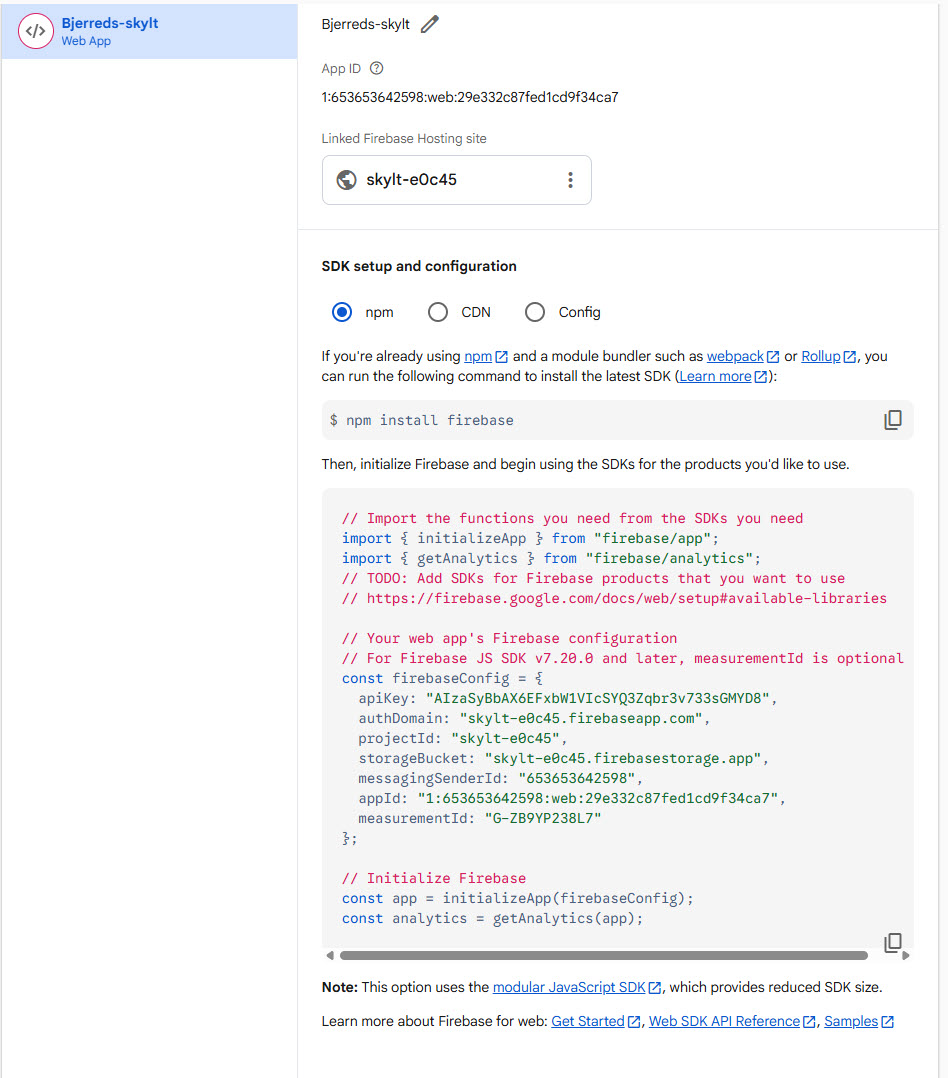Select the Config radio button
948x1078 pixels.
click(535, 312)
